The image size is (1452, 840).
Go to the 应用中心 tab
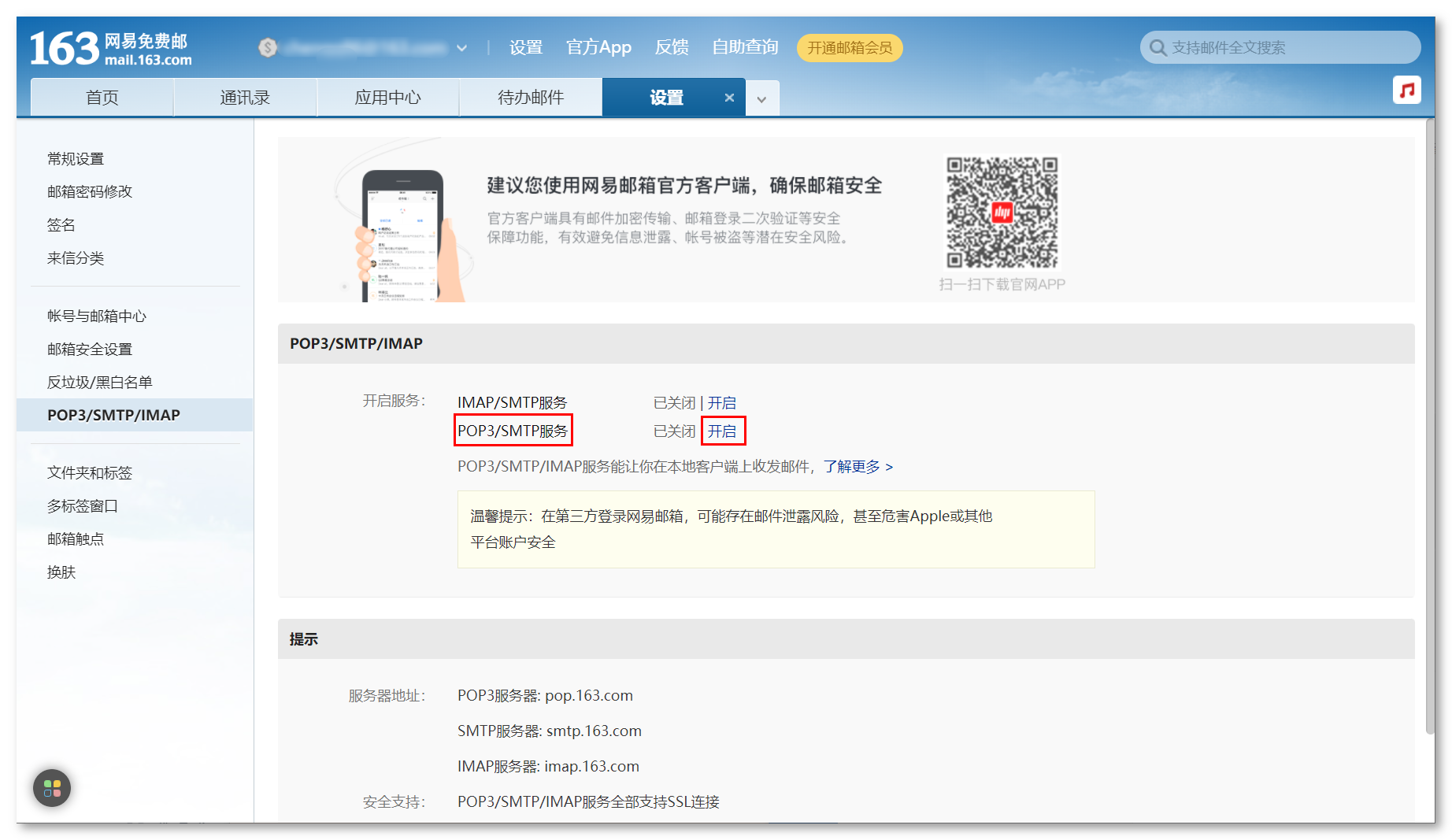pyautogui.click(x=388, y=98)
